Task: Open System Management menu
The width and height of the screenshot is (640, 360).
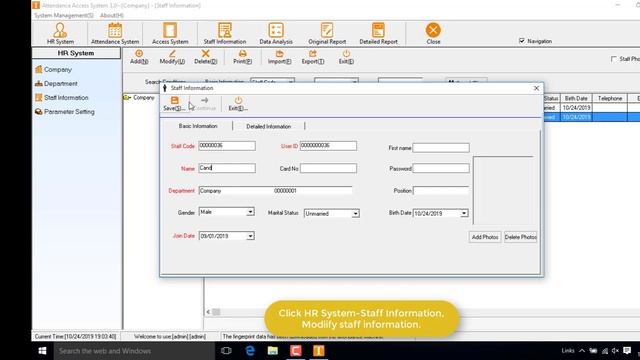Action: click(x=64, y=16)
